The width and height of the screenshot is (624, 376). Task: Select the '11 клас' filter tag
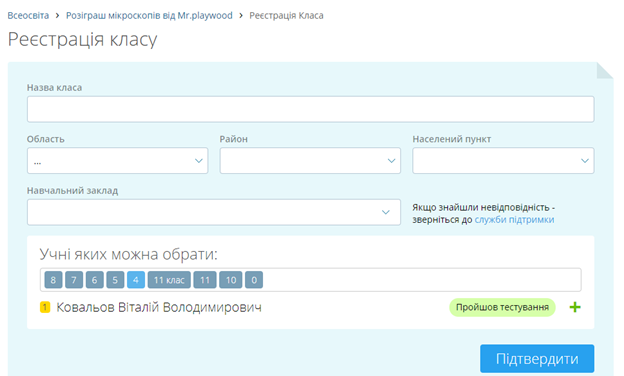(169, 280)
